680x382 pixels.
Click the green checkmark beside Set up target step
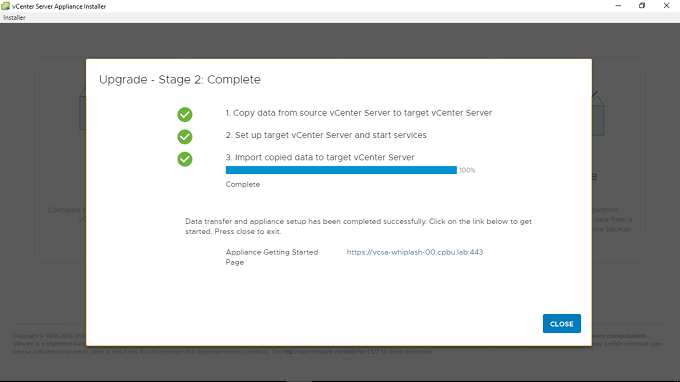[x=185, y=137]
